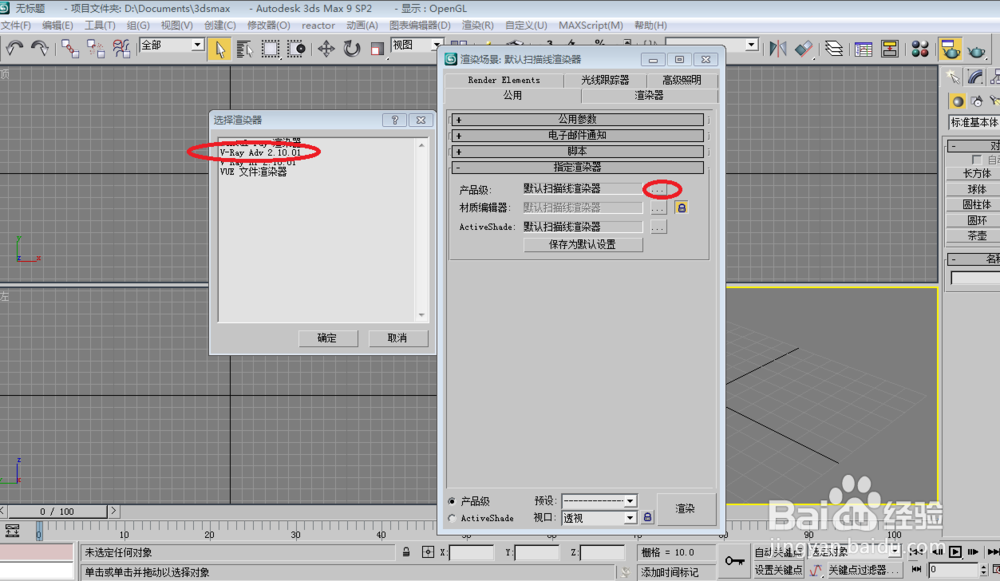The image size is (1000, 581).
Task: Toggle the Window/Crossing selection icon
Action: pyautogui.click(x=296, y=48)
